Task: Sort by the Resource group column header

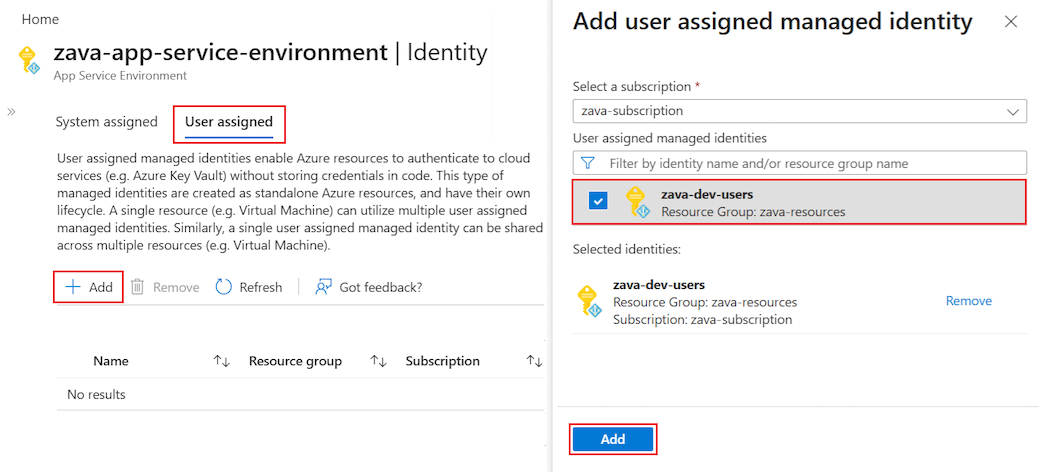Action: (x=295, y=361)
